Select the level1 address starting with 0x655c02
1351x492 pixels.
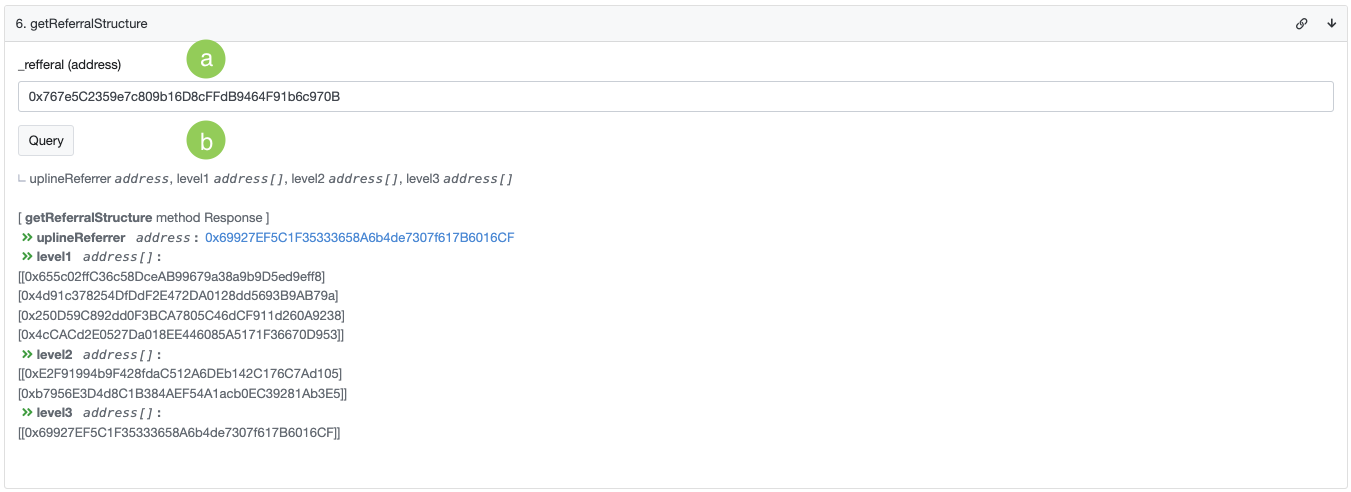pos(174,276)
